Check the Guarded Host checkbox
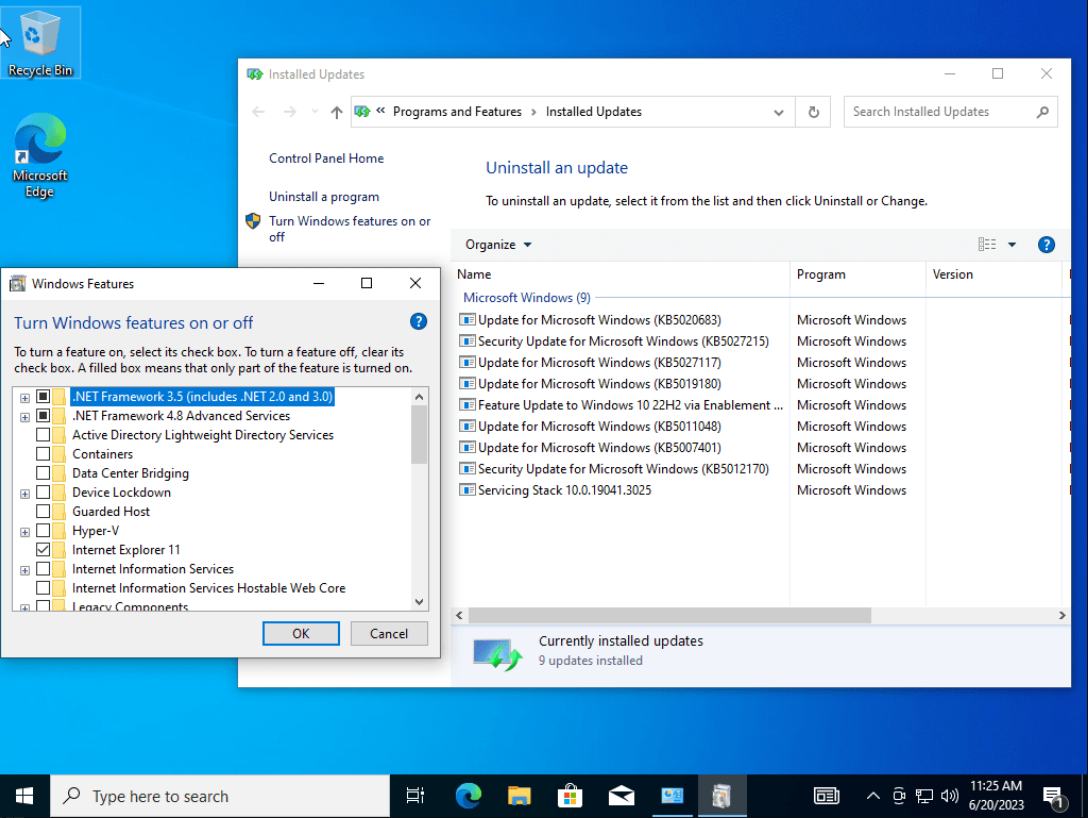Image resolution: width=1088 pixels, height=818 pixels. coord(43,511)
